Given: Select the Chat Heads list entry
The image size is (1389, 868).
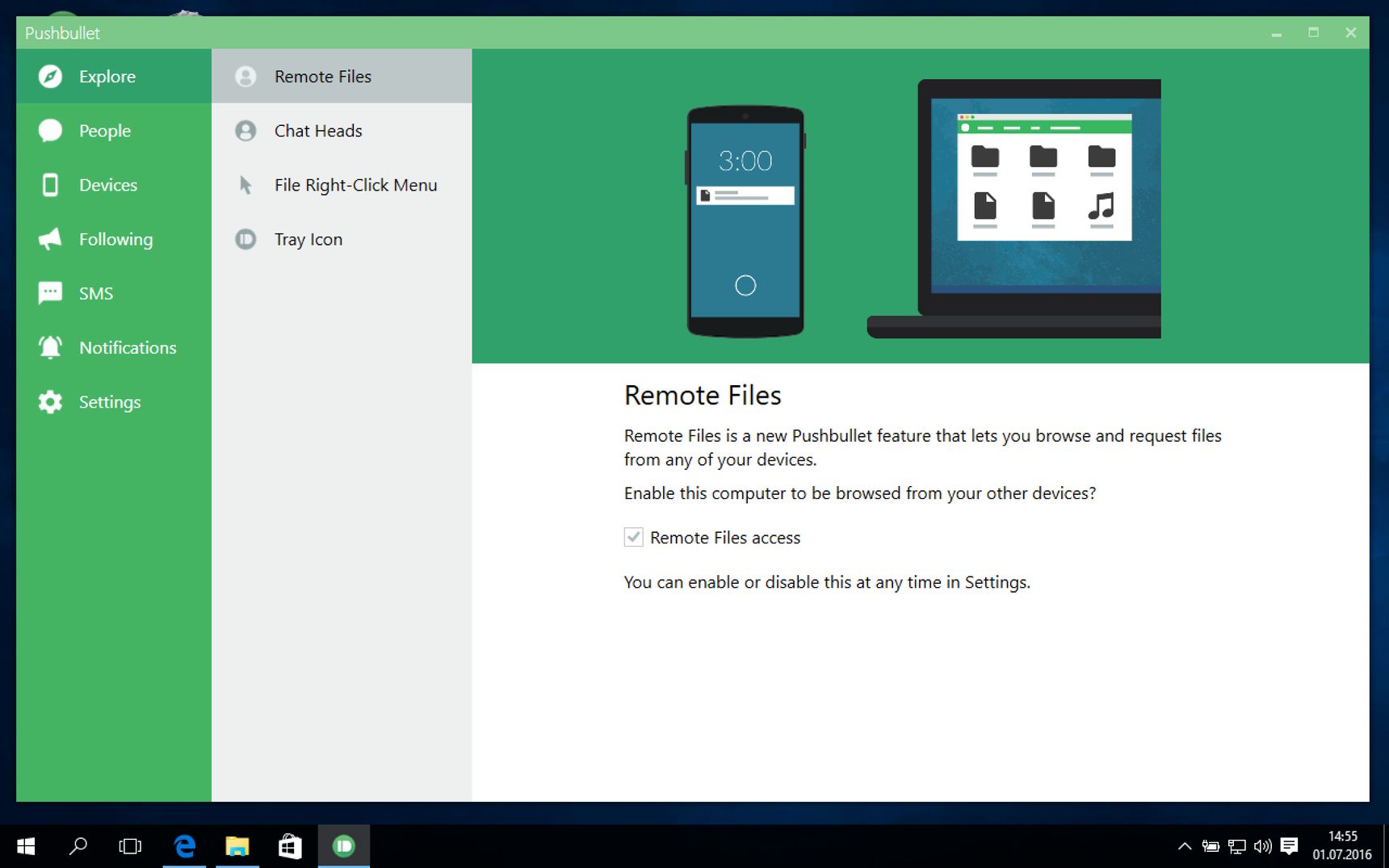Looking at the screenshot, I should [342, 130].
